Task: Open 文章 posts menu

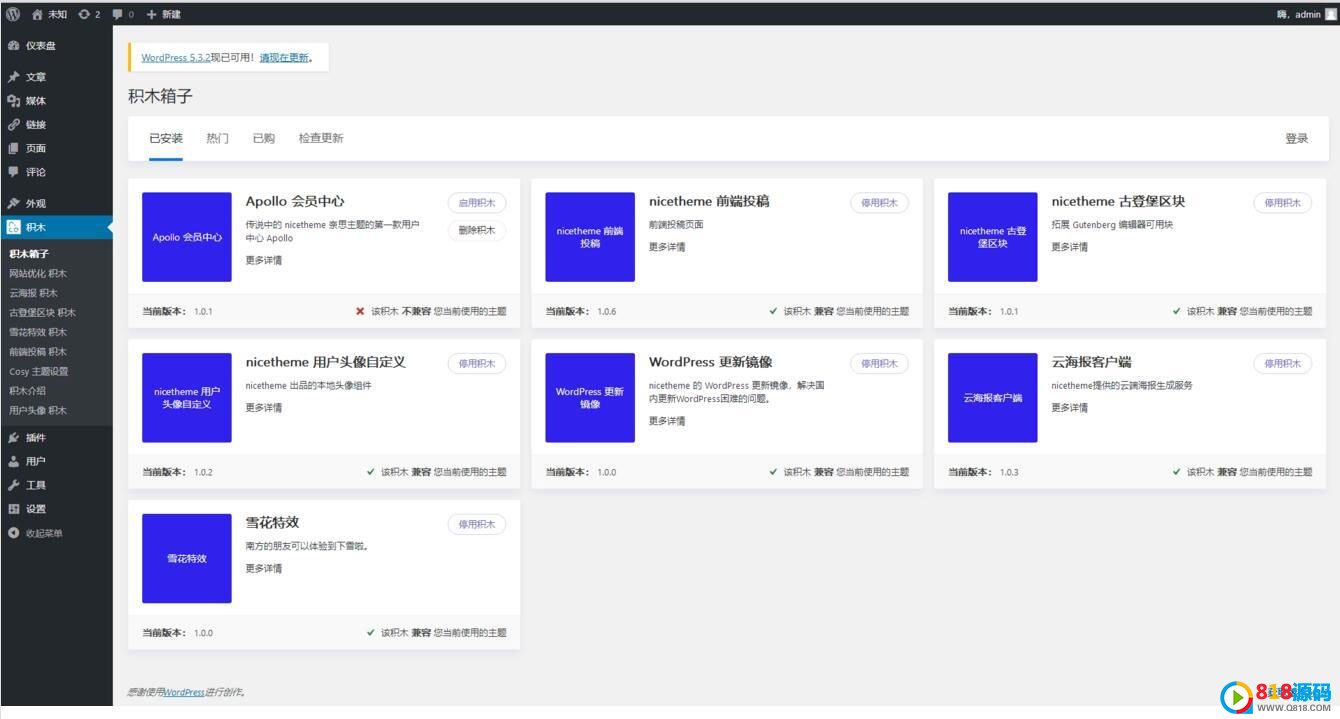Action: tap(56, 77)
